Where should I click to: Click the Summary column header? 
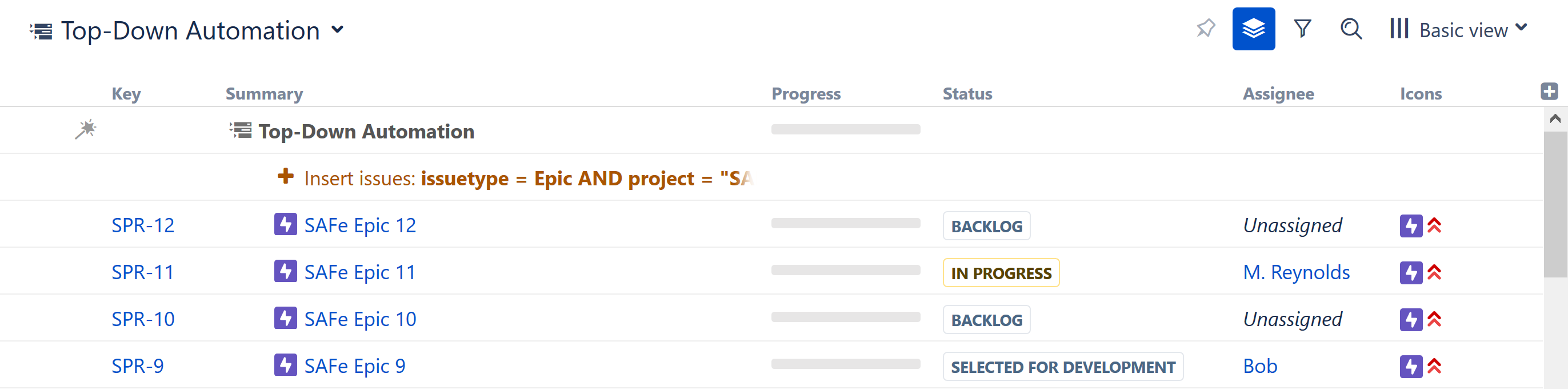[264, 93]
